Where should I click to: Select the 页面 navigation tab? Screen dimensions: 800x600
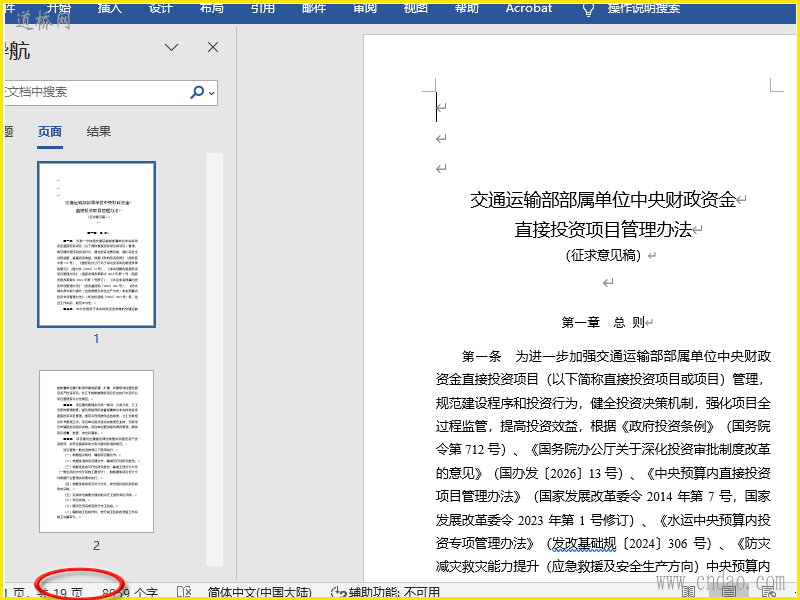pyautogui.click(x=49, y=132)
